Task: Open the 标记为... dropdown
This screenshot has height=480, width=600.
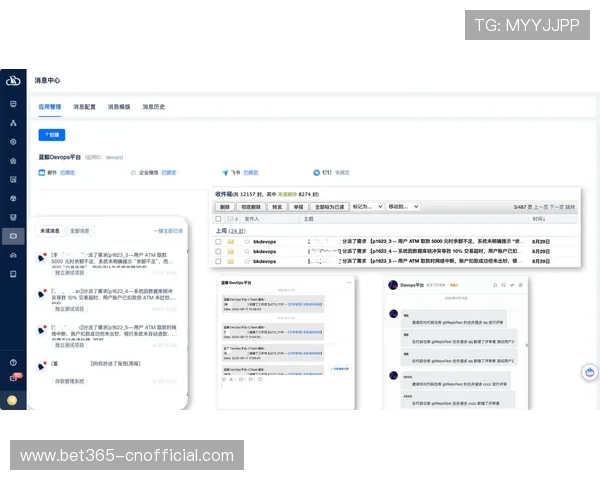Action: point(367,207)
